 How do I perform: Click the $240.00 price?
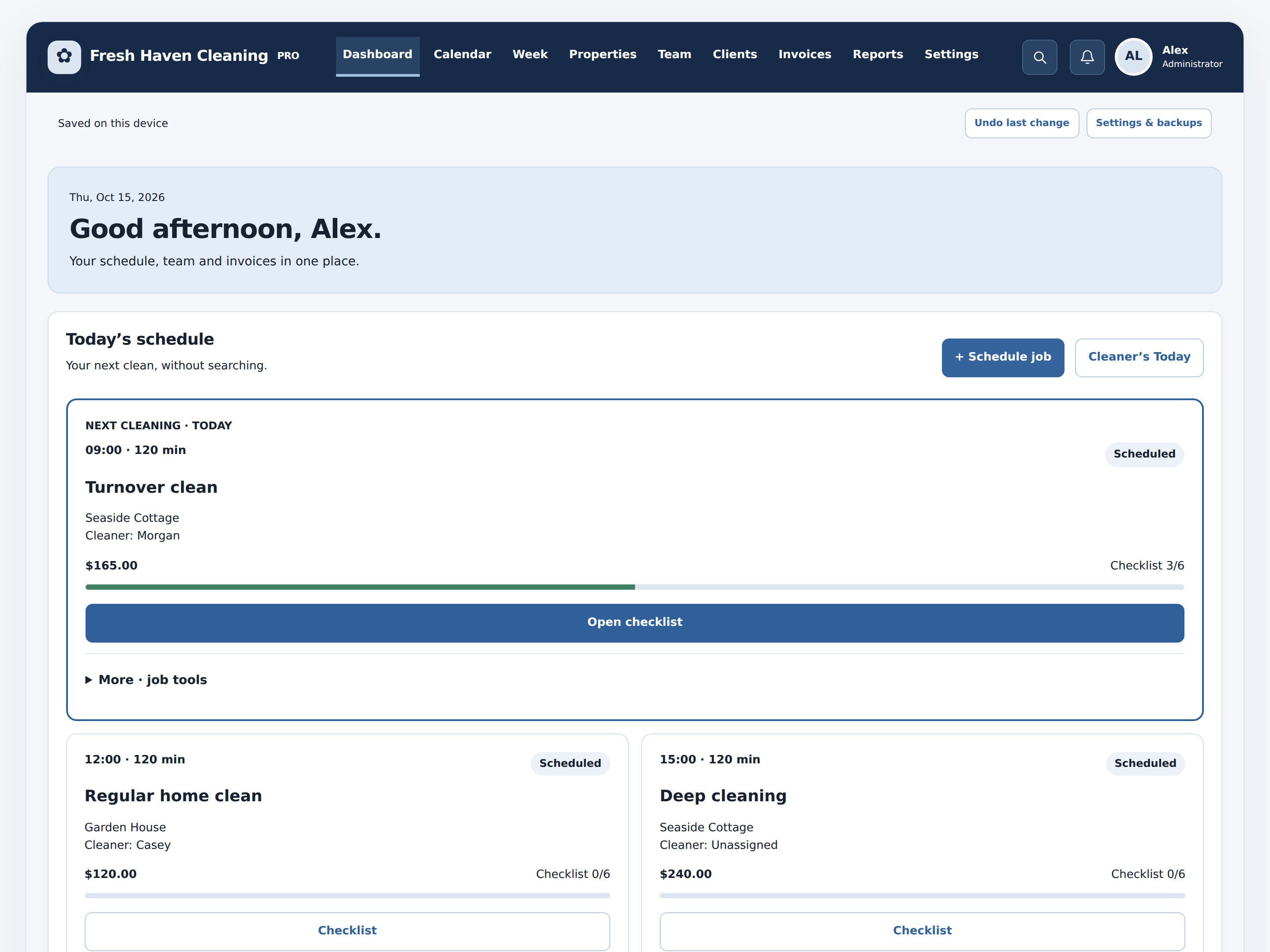pyautogui.click(x=686, y=874)
